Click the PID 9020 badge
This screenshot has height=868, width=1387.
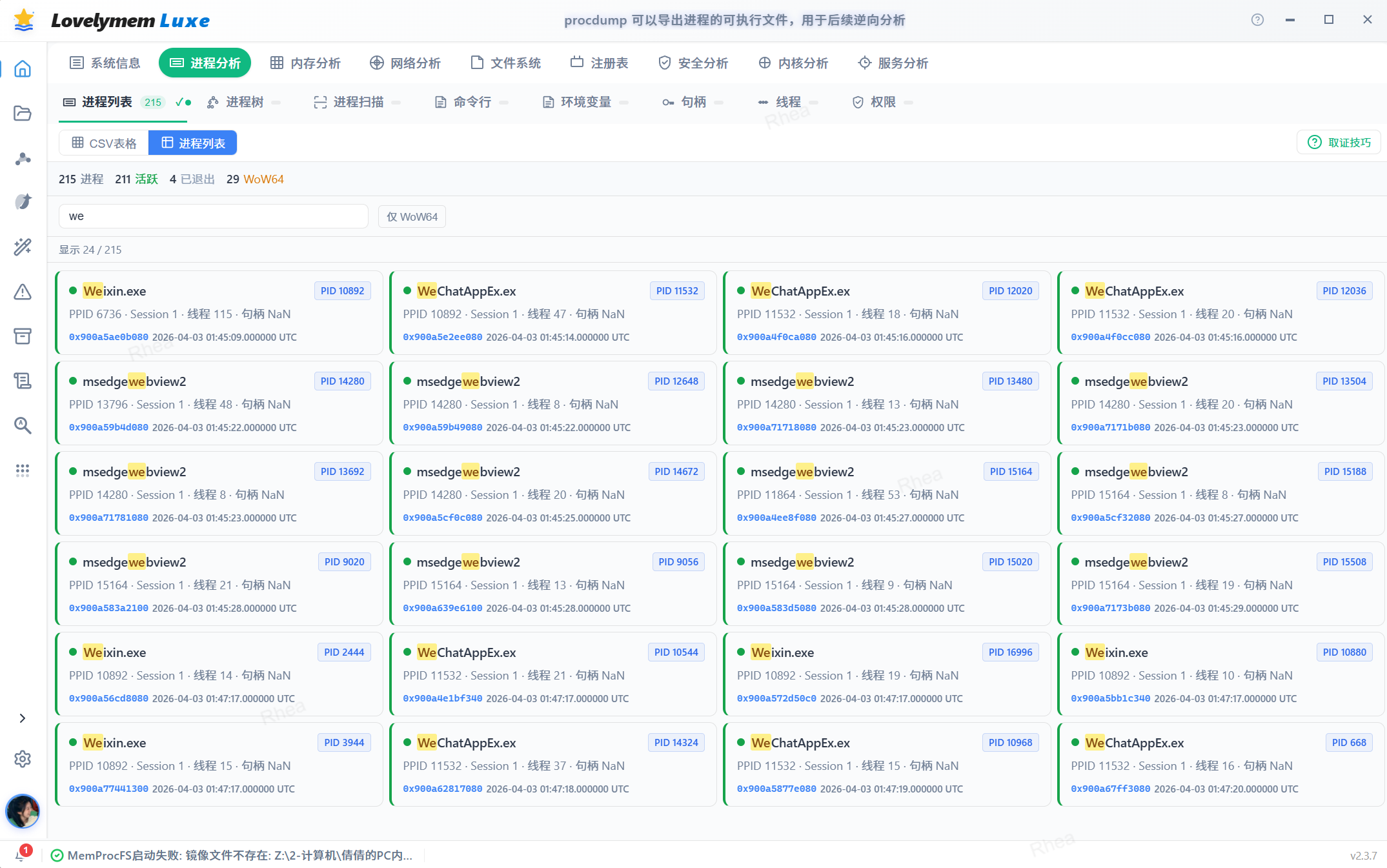(x=345, y=562)
